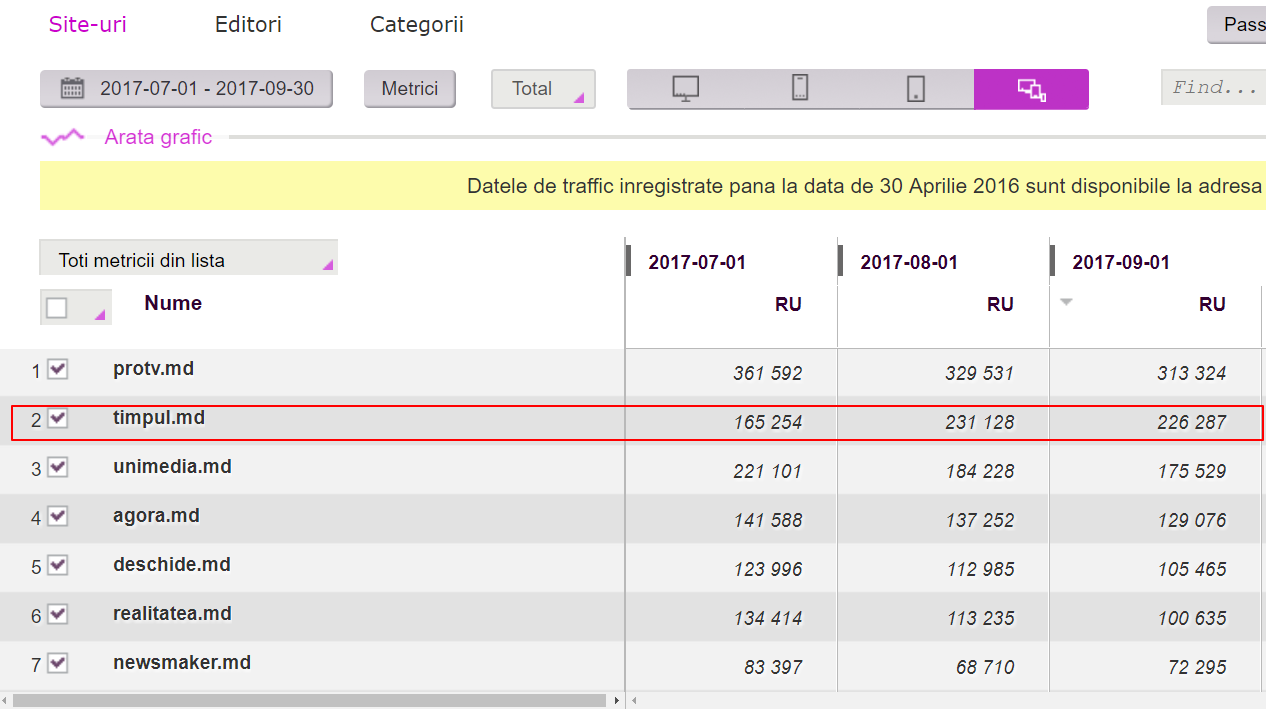Screen dimensions: 1266x712
Task: Click the deschide.md site name
Action: pos(172,565)
